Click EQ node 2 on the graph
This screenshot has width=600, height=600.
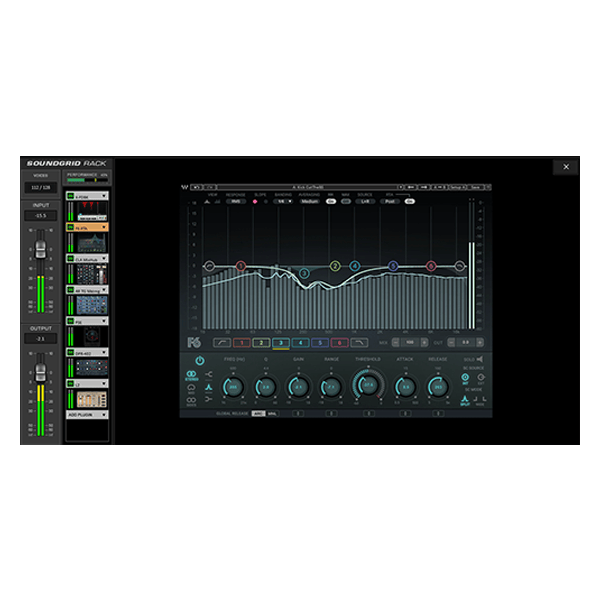[x=335, y=266]
